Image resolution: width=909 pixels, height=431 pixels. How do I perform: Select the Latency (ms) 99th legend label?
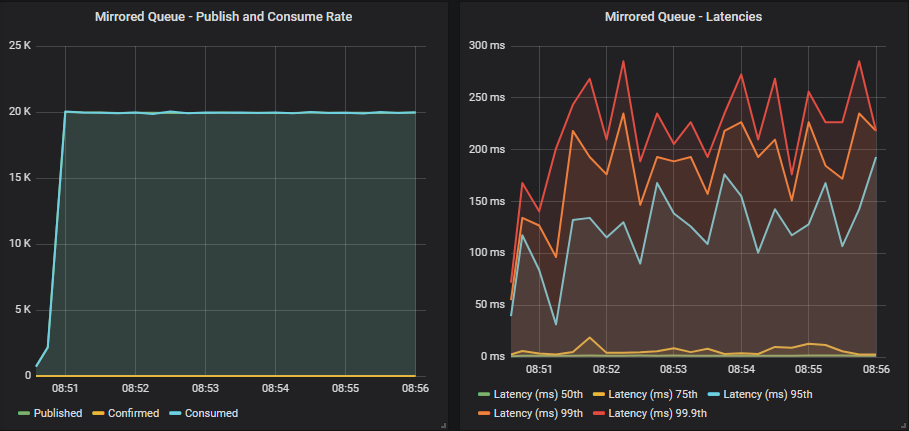pos(539,413)
